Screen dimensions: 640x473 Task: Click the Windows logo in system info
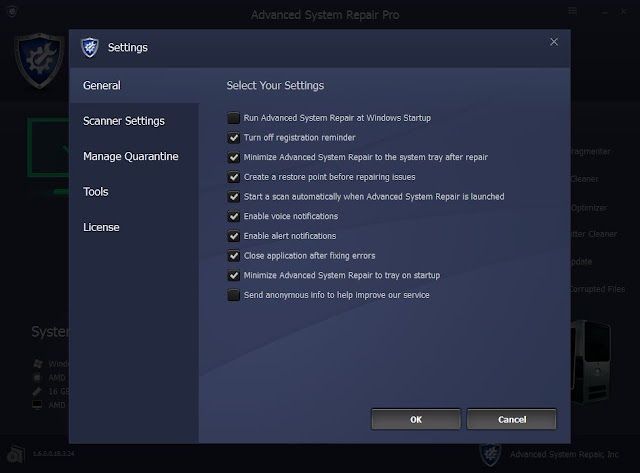coord(38,363)
